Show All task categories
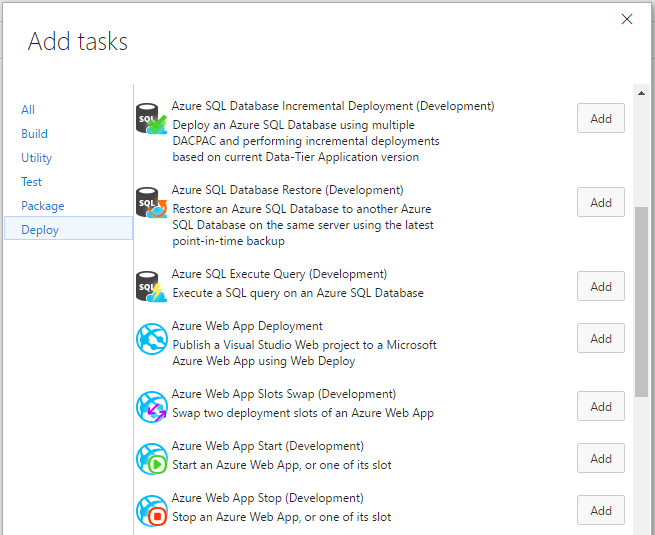 (28, 110)
